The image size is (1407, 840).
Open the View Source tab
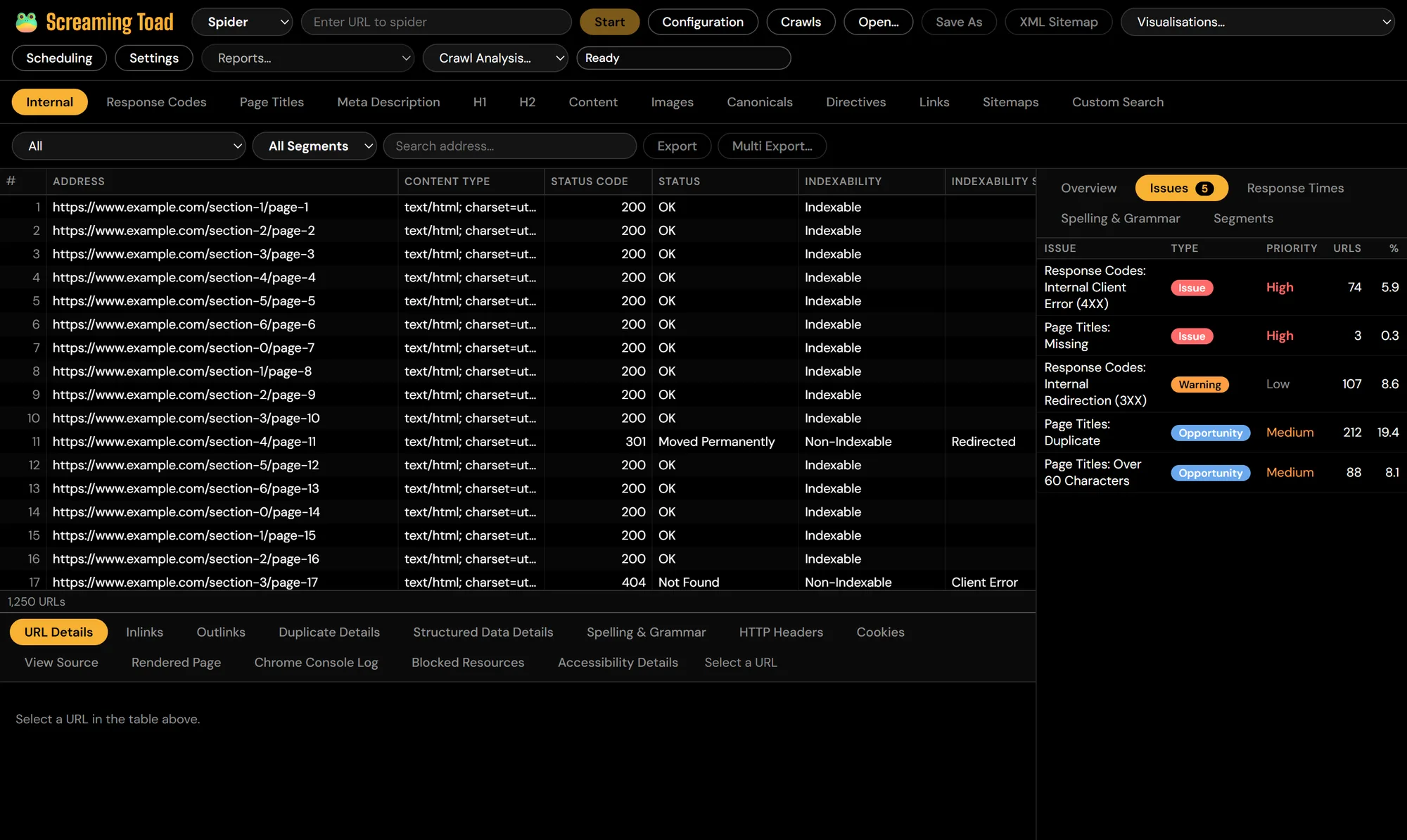[x=61, y=662]
